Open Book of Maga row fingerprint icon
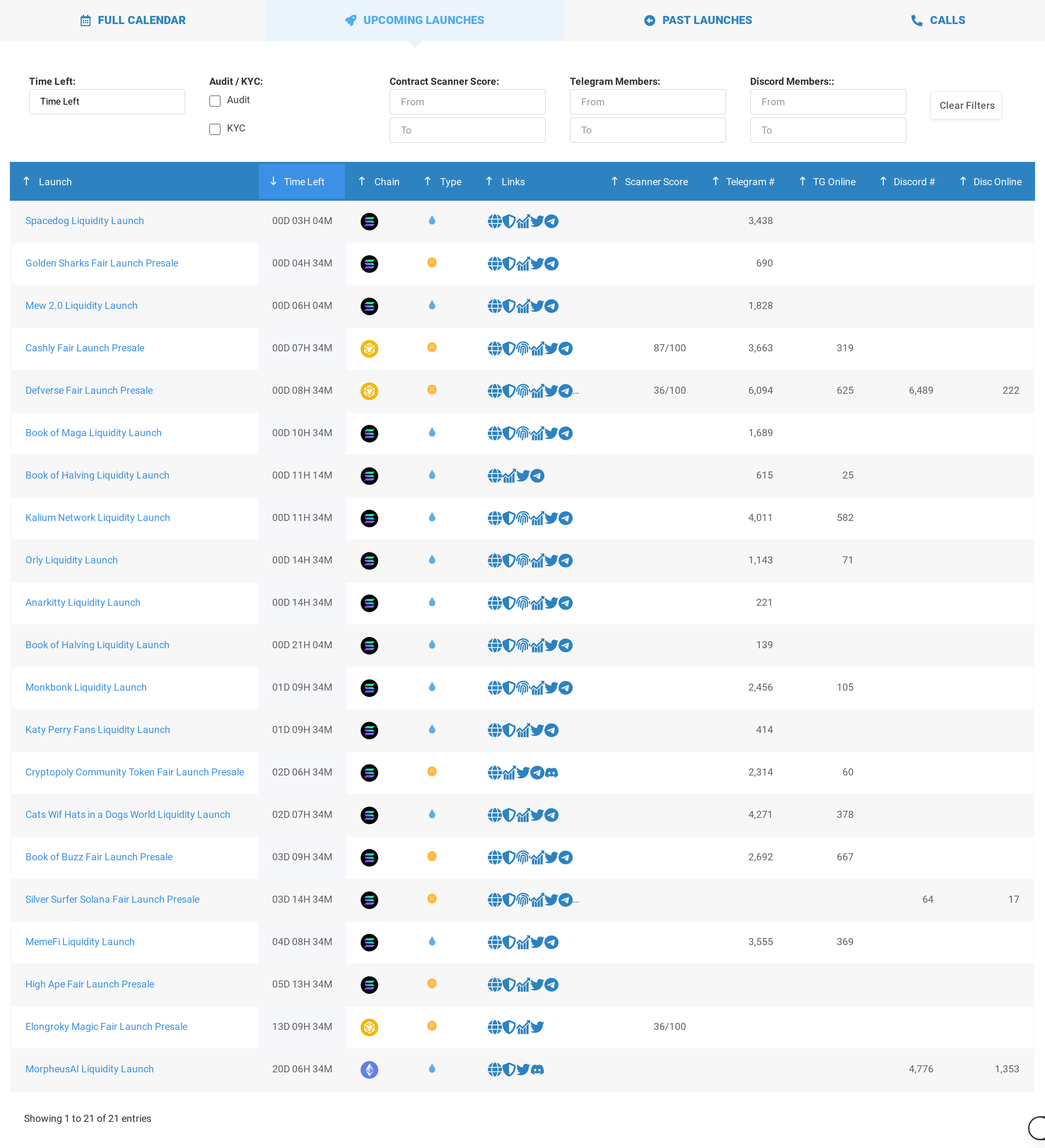The height and width of the screenshot is (1148, 1045). (x=523, y=433)
